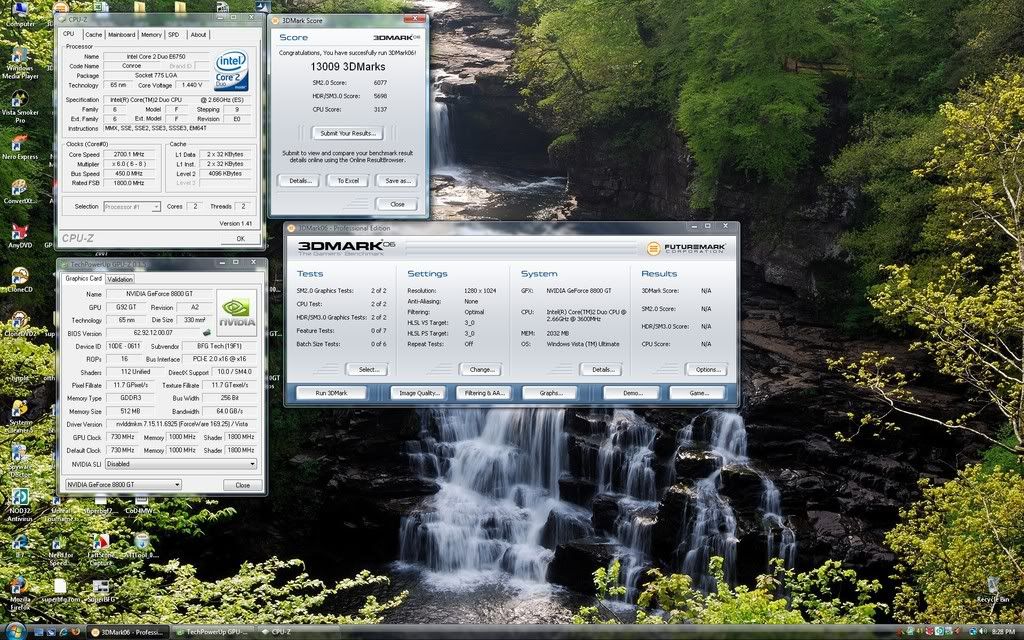
Task: Open the Windows Start orb
Action: pos(14,632)
